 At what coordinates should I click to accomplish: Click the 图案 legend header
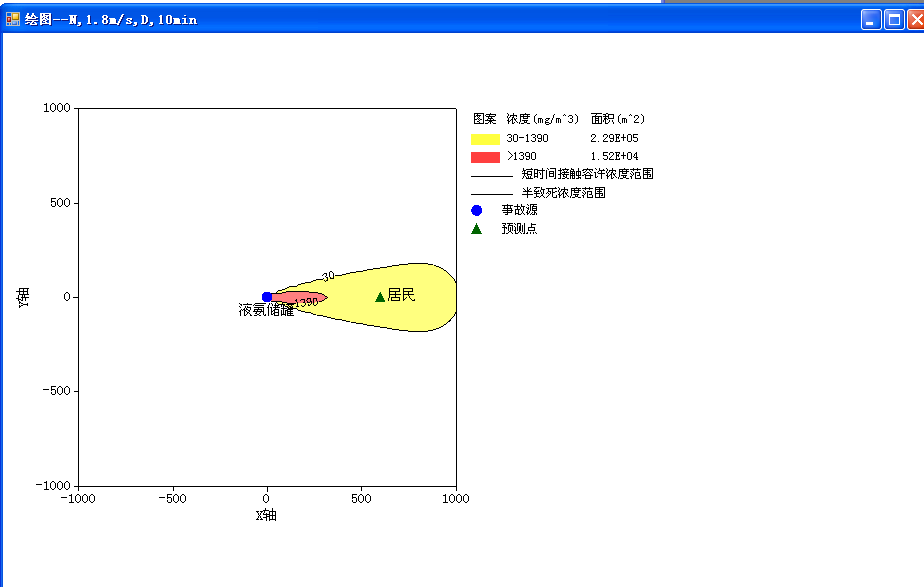pyautogui.click(x=485, y=119)
